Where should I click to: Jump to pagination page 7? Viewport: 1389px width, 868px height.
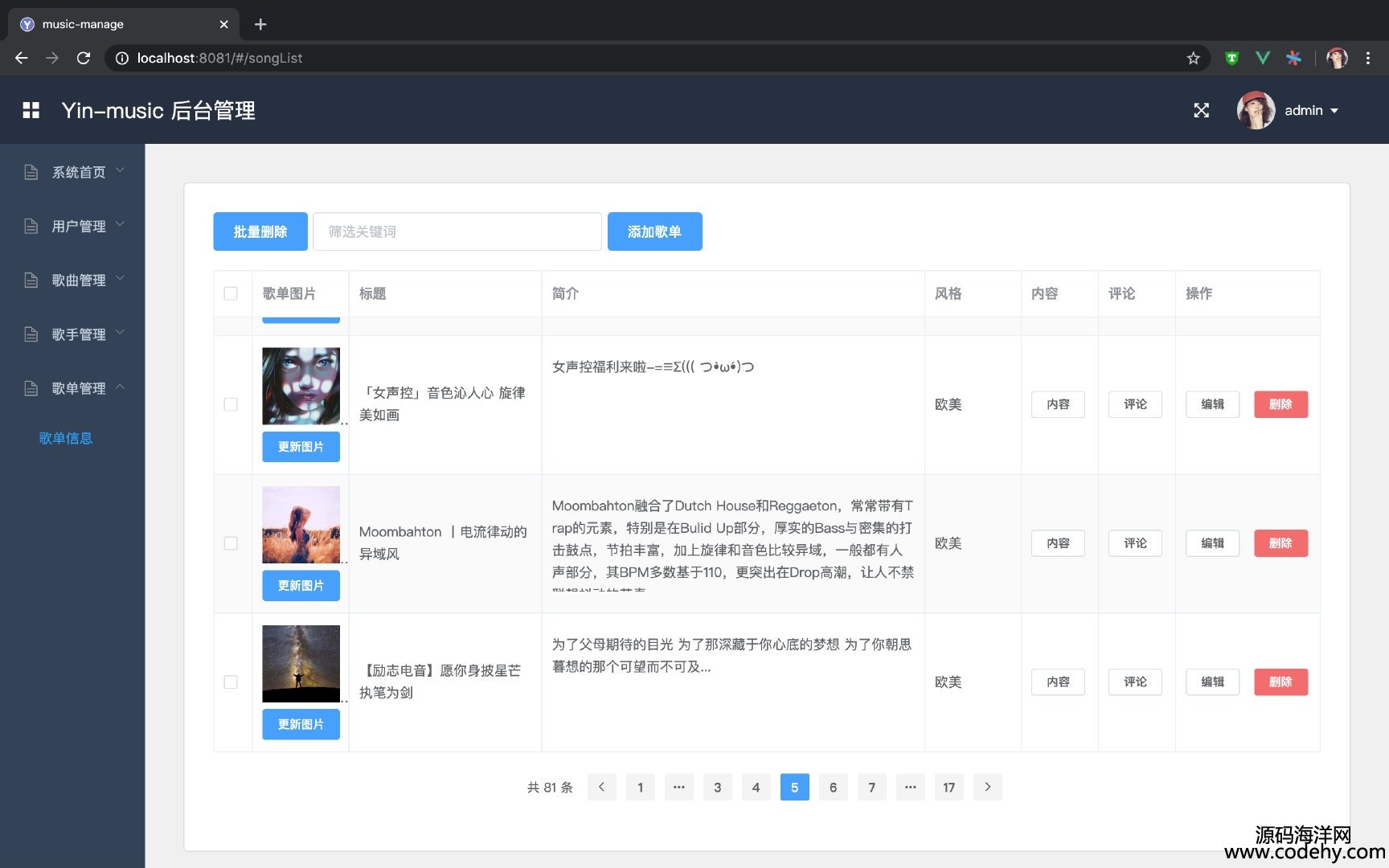pos(872,787)
